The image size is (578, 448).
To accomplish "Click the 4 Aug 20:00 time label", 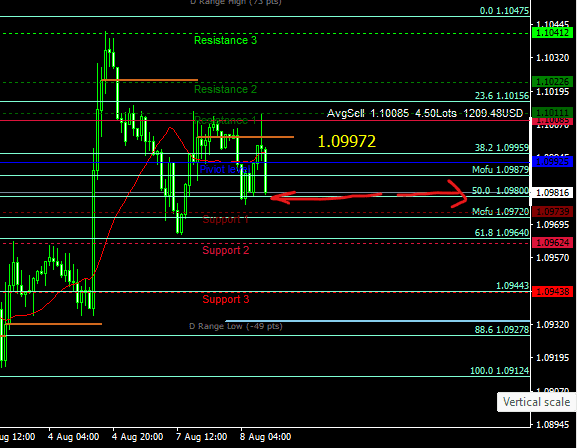I will pos(137,437).
